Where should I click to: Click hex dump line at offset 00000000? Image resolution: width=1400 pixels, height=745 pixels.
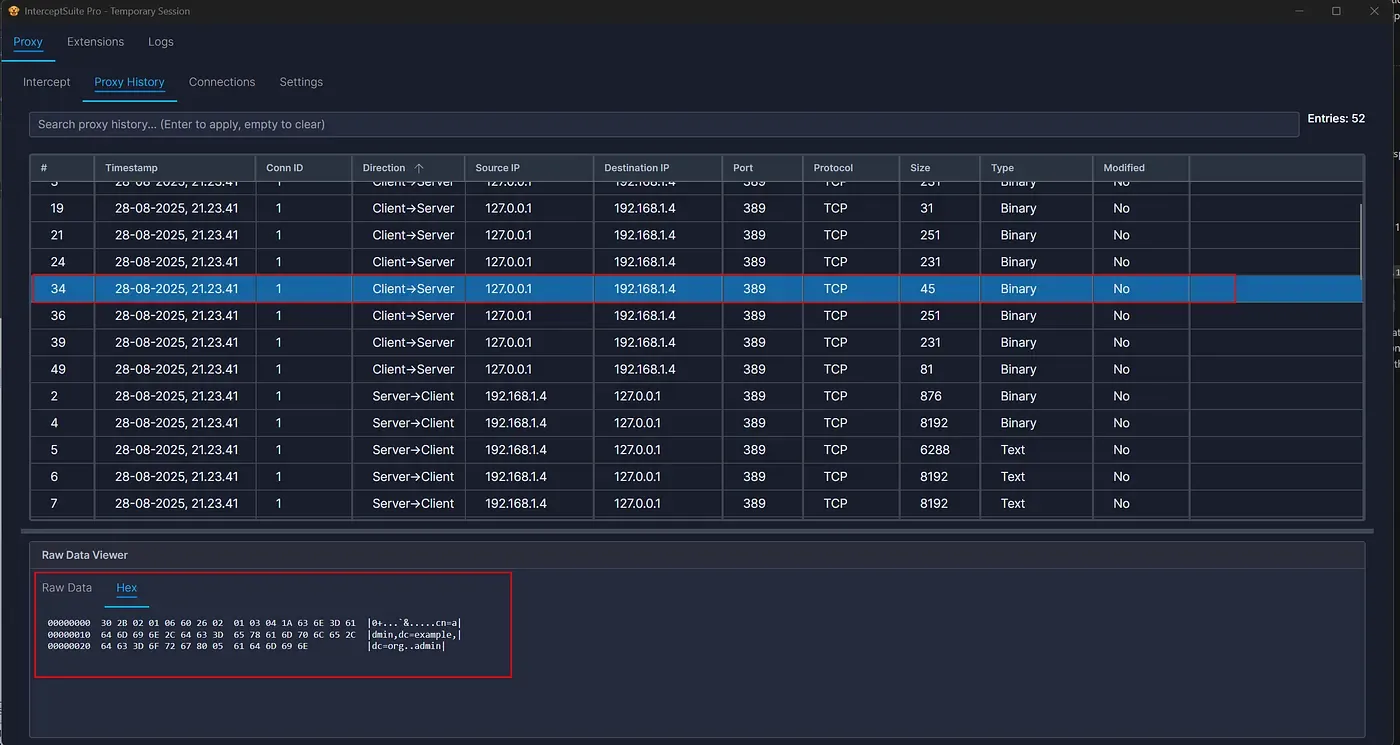254,623
